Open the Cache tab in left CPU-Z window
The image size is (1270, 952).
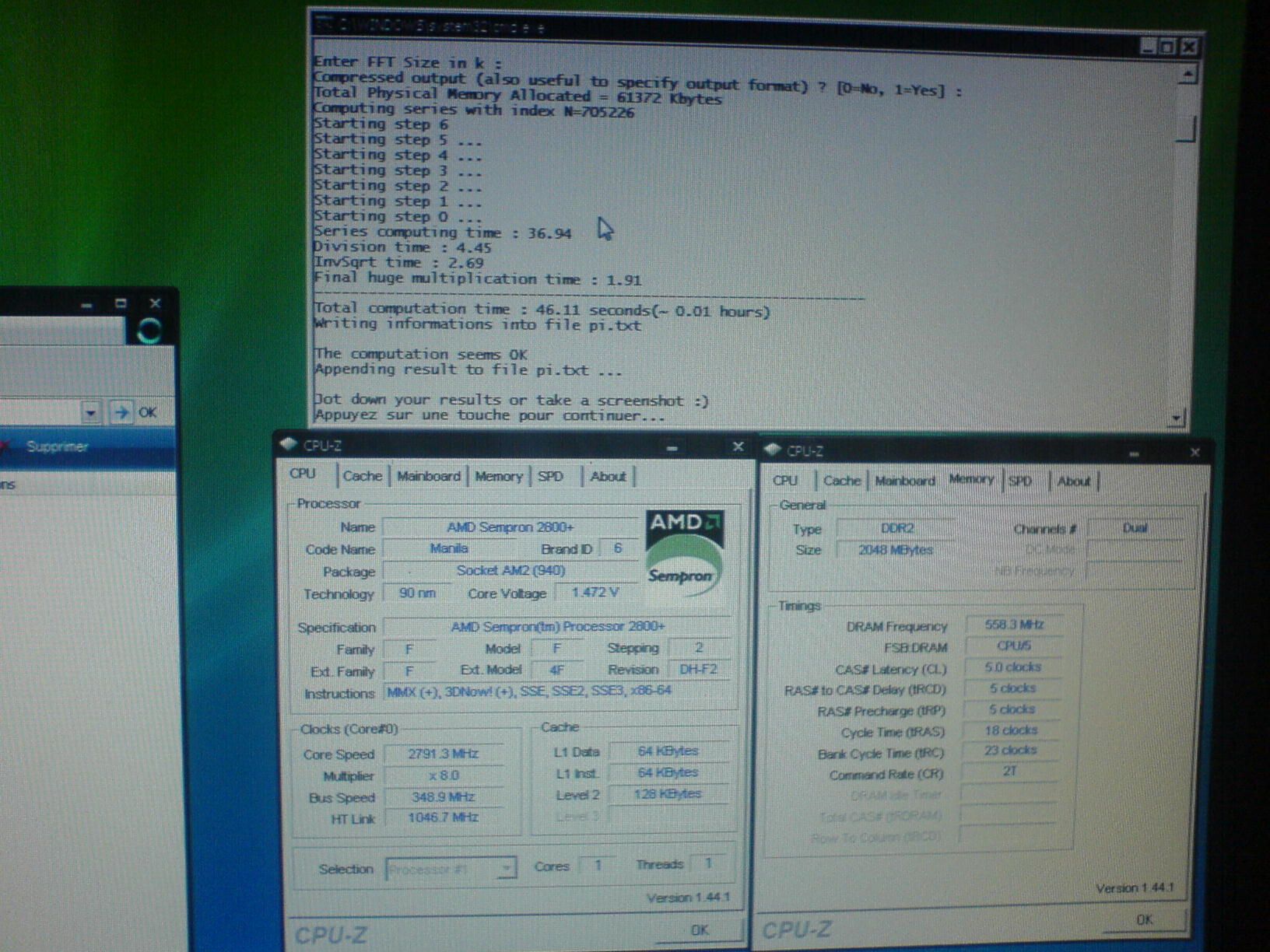[x=363, y=476]
